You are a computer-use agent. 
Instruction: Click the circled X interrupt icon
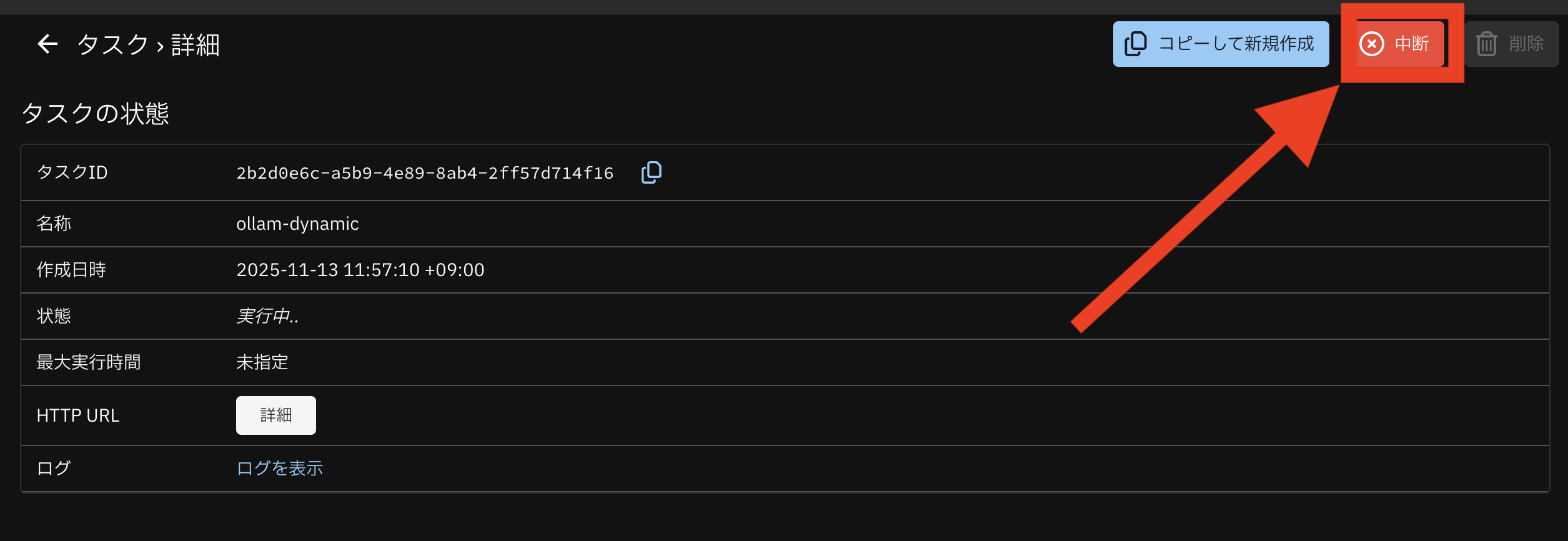pos(1371,44)
